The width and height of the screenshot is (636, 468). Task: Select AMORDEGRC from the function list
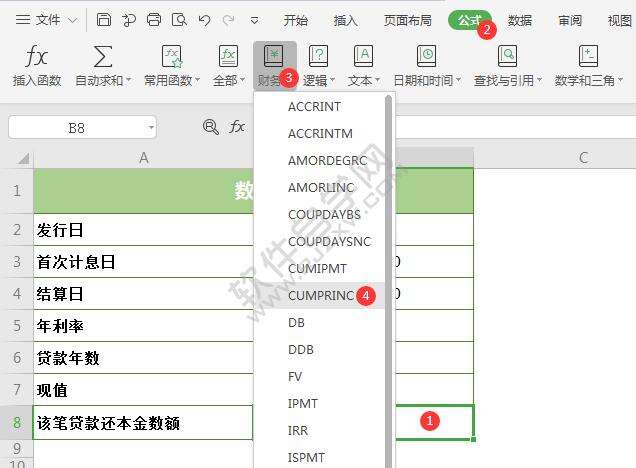(x=320, y=161)
